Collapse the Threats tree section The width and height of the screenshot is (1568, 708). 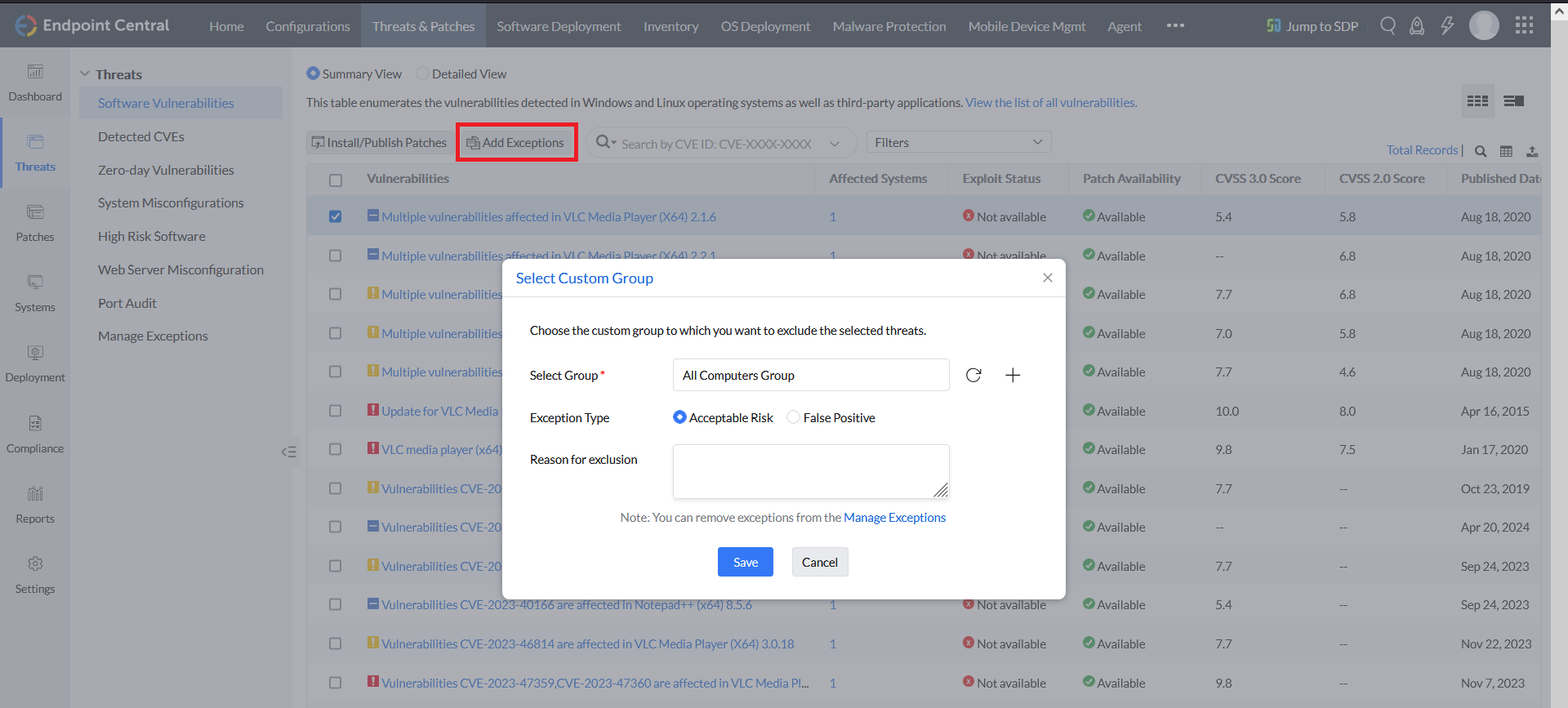[x=85, y=73]
